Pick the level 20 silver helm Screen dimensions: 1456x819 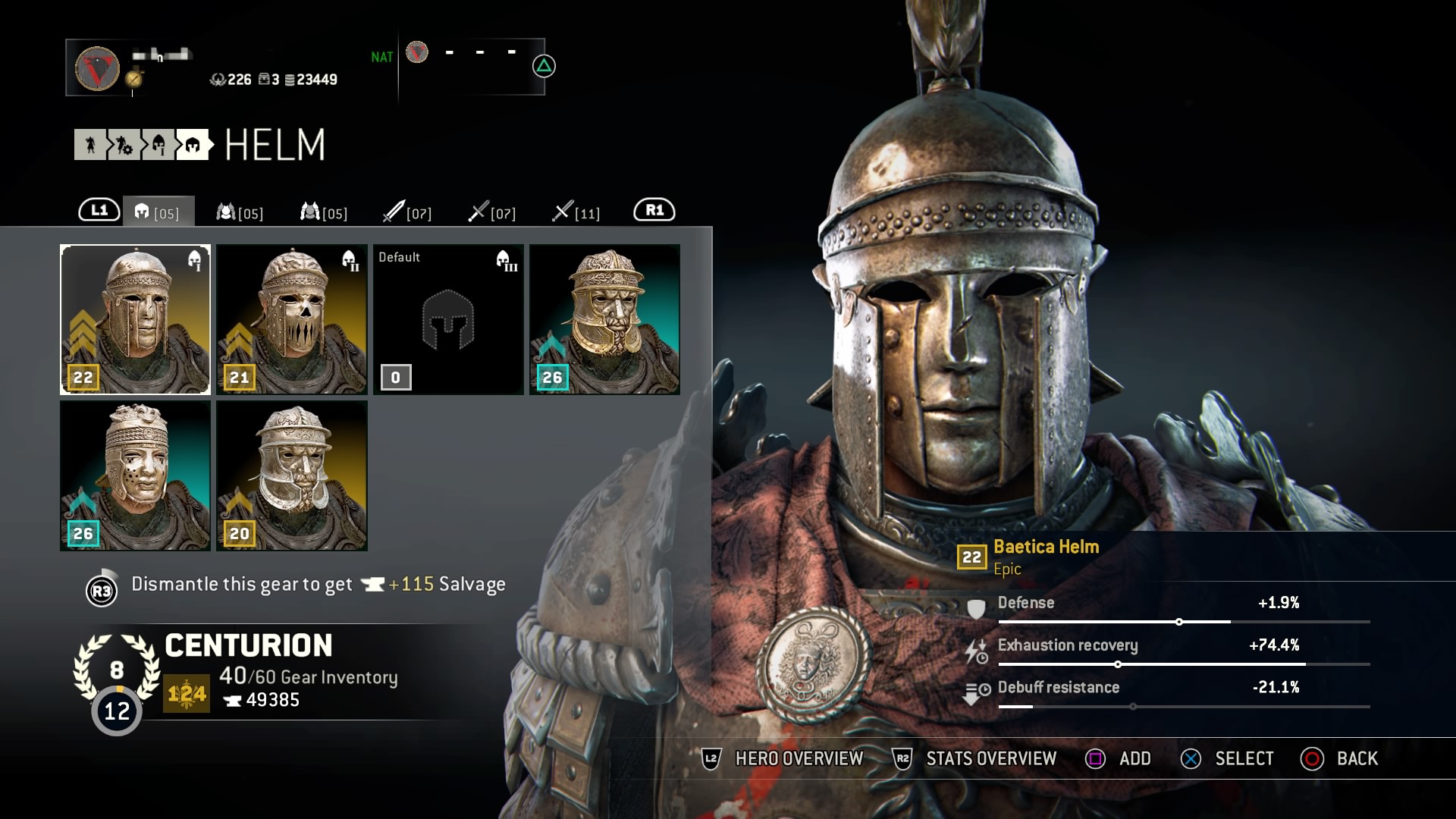click(292, 475)
